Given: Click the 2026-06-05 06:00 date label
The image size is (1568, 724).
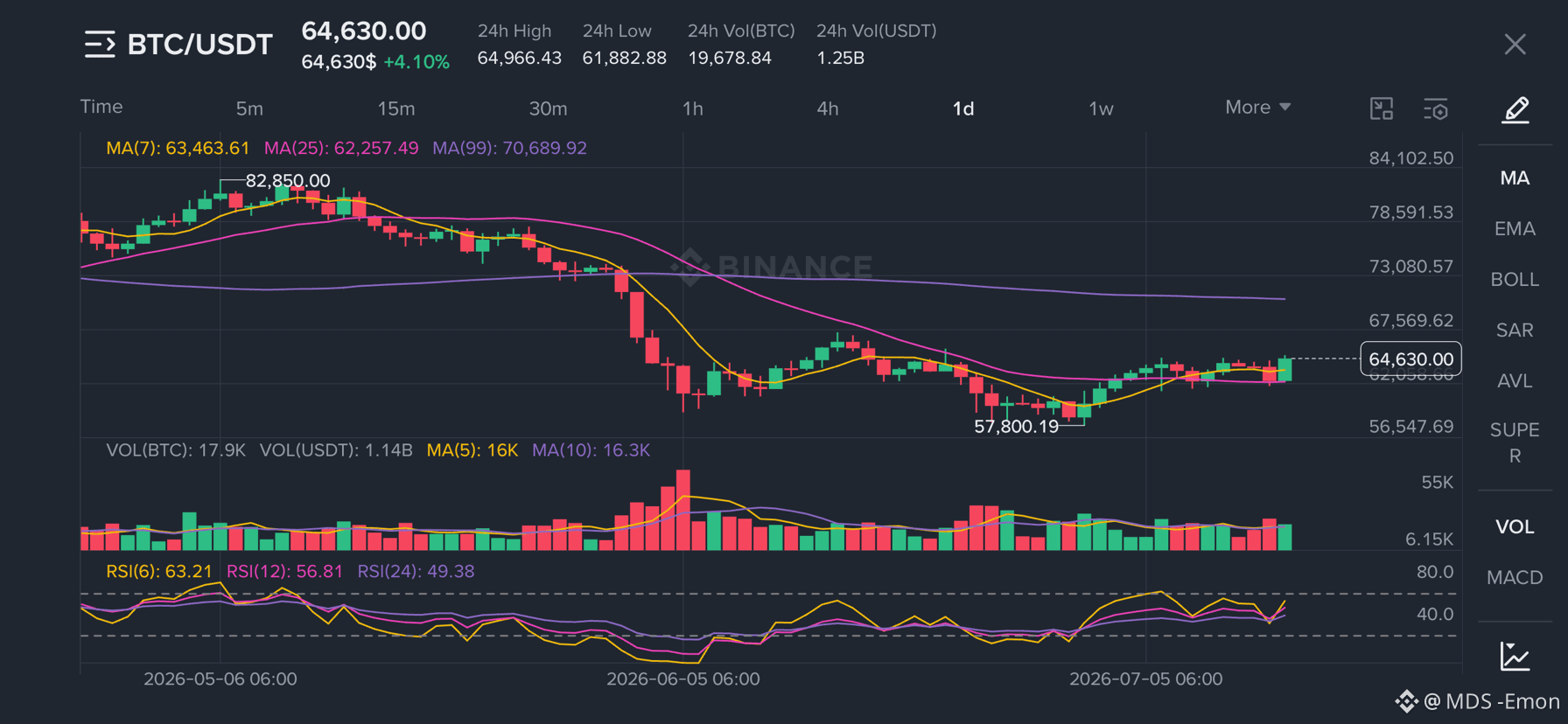Looking at the screenshot, I should tap(683, 679).
